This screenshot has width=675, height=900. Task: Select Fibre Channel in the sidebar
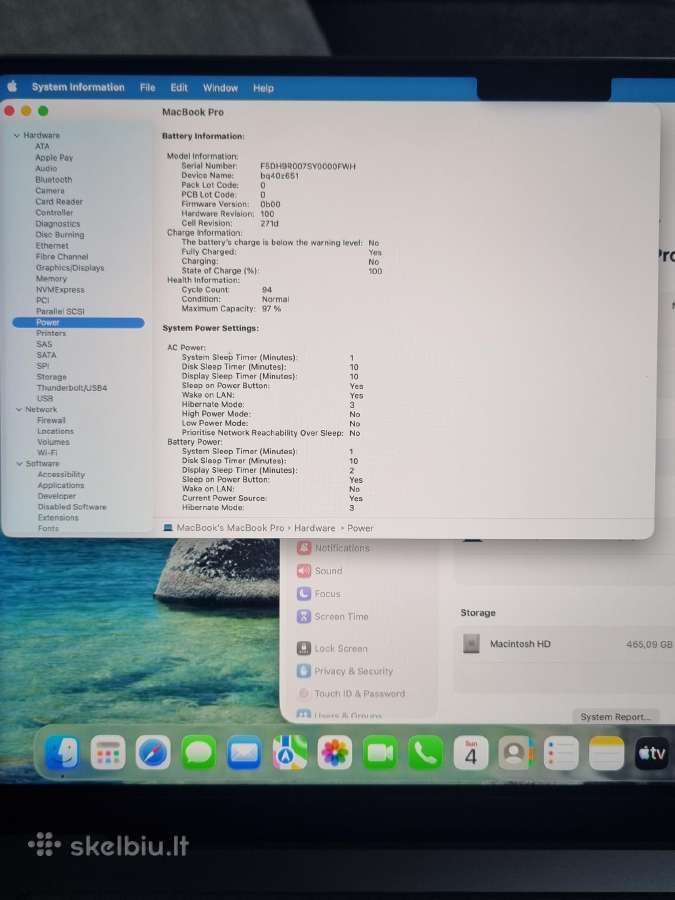pos(62,257)
